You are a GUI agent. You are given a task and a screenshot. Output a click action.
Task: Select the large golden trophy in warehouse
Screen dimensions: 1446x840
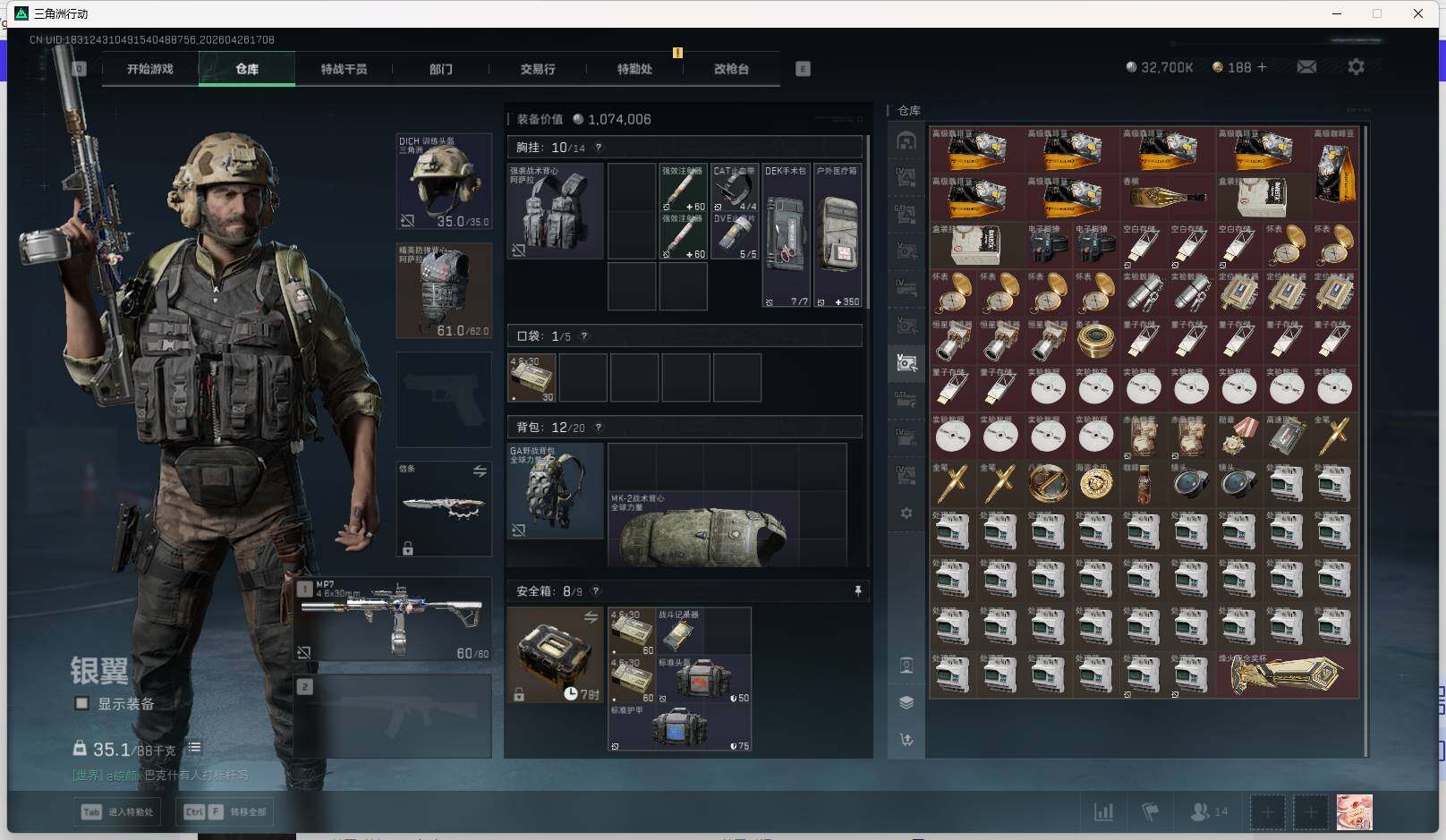(1287, 675)
